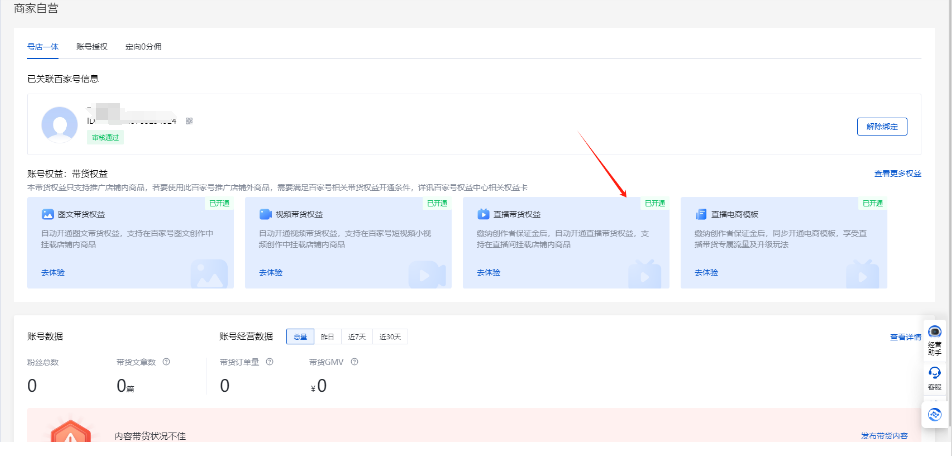Click the help icon beside 带货文章数
Screen dimensions: 952x456
166,362
